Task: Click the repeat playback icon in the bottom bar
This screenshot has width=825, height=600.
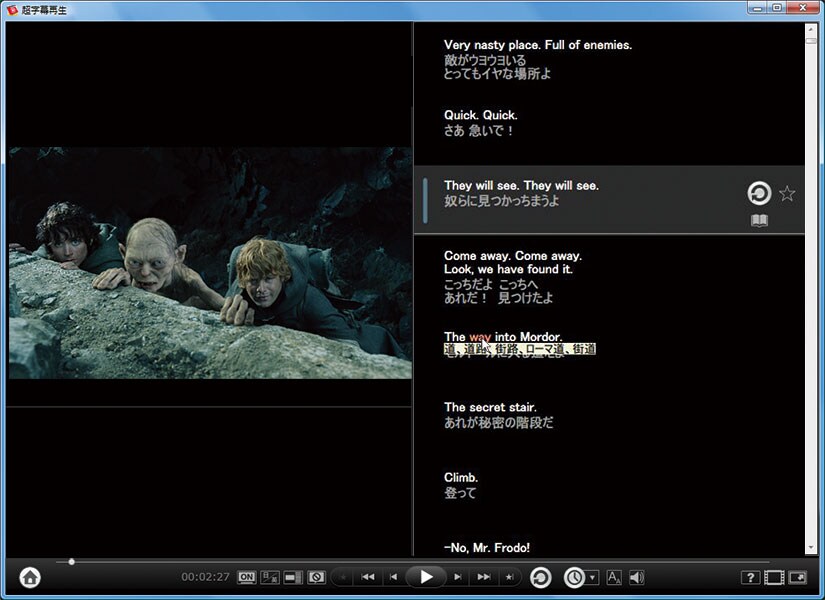Action: (x=541, y=577)
